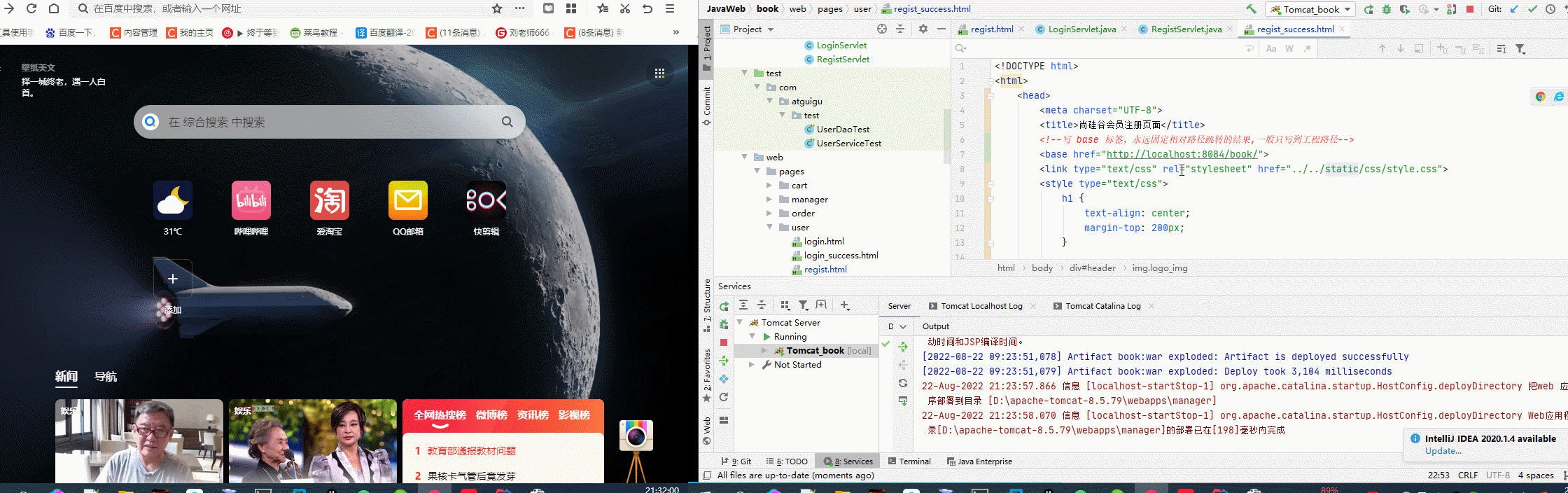
Task: Expand the order folder
Action: [x=769, y=214]
